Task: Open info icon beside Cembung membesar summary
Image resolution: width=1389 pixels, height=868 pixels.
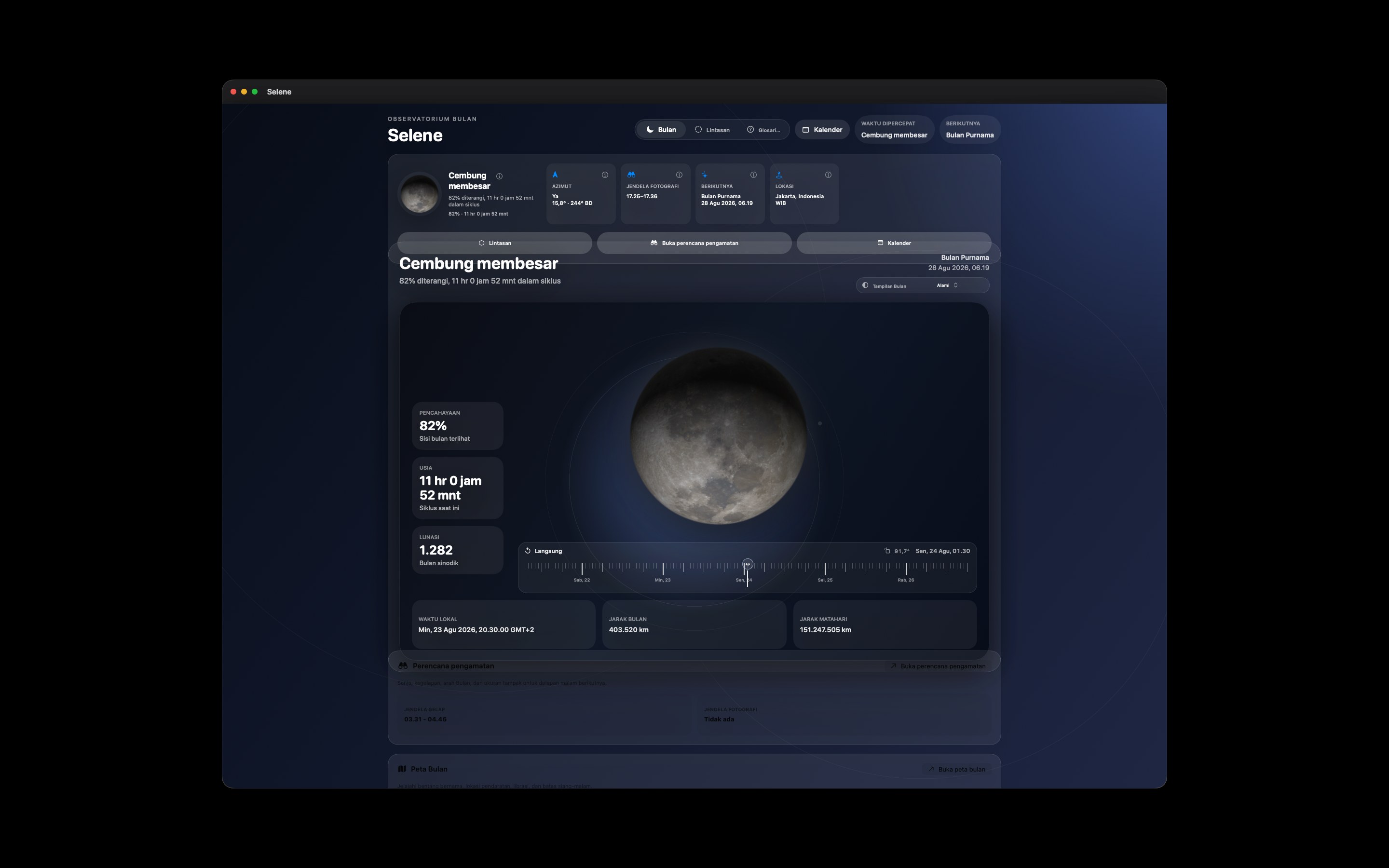Action: click(x=499, y=176)
